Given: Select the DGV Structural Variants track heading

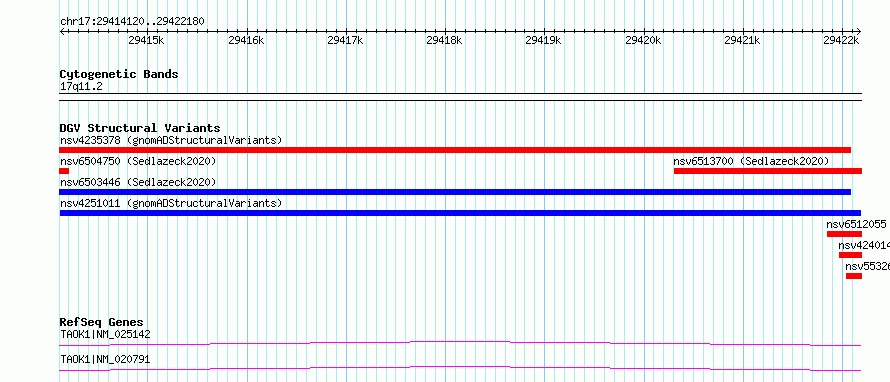Looking at the screenshot, I should [140, 128].
